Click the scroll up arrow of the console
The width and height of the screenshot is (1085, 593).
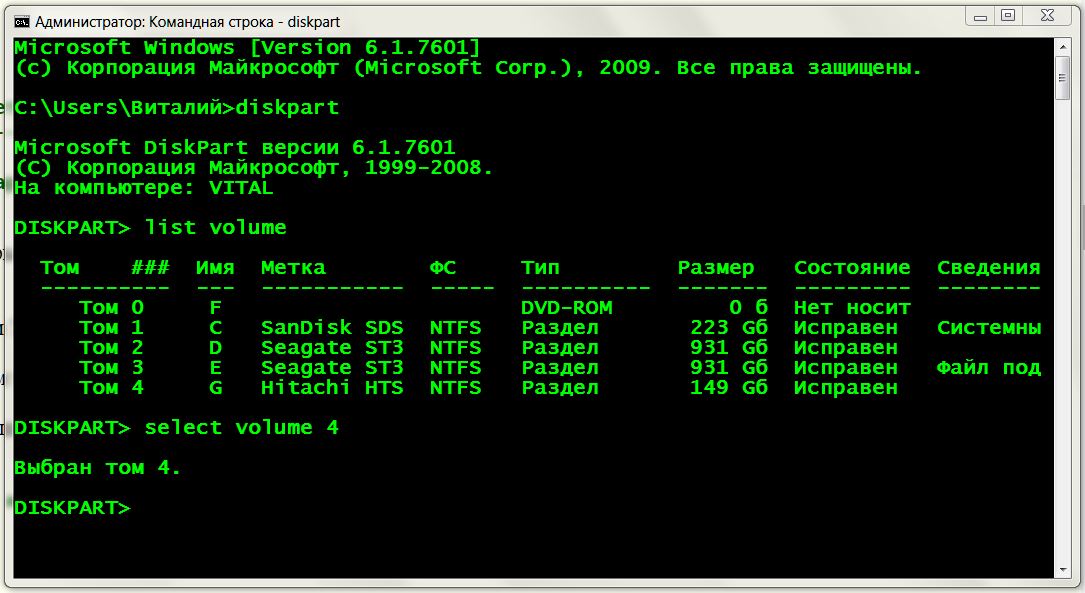tap(1063, 47)
